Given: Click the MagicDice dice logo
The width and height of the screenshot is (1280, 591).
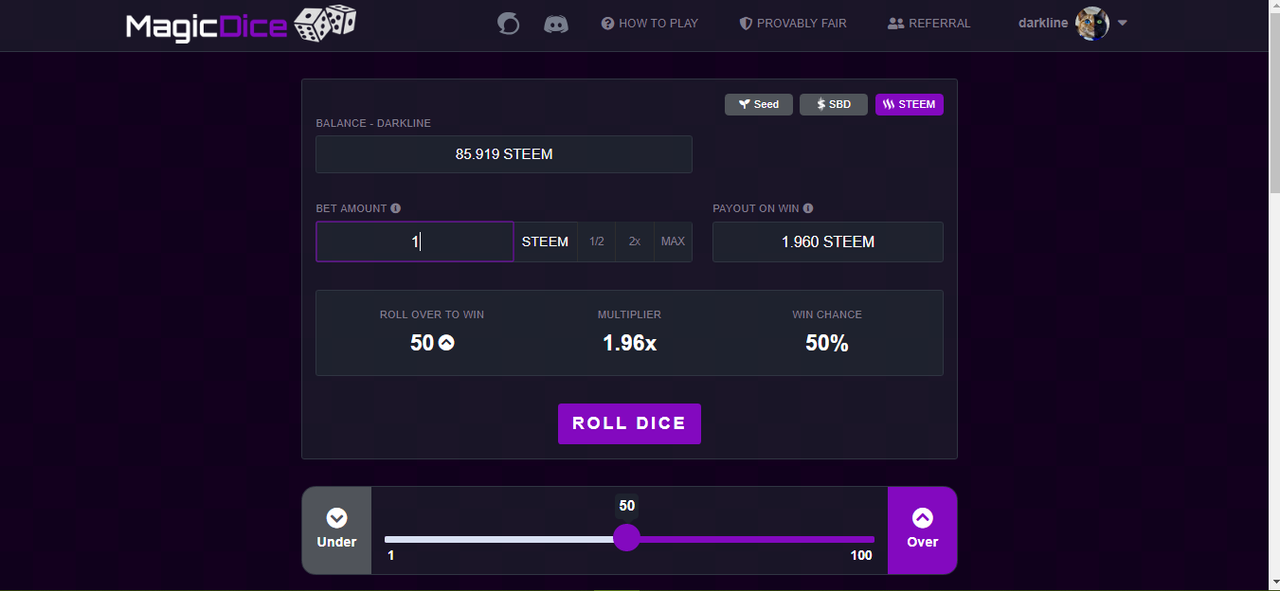Looking at the screenshot, I should click(x=325, y=24).
